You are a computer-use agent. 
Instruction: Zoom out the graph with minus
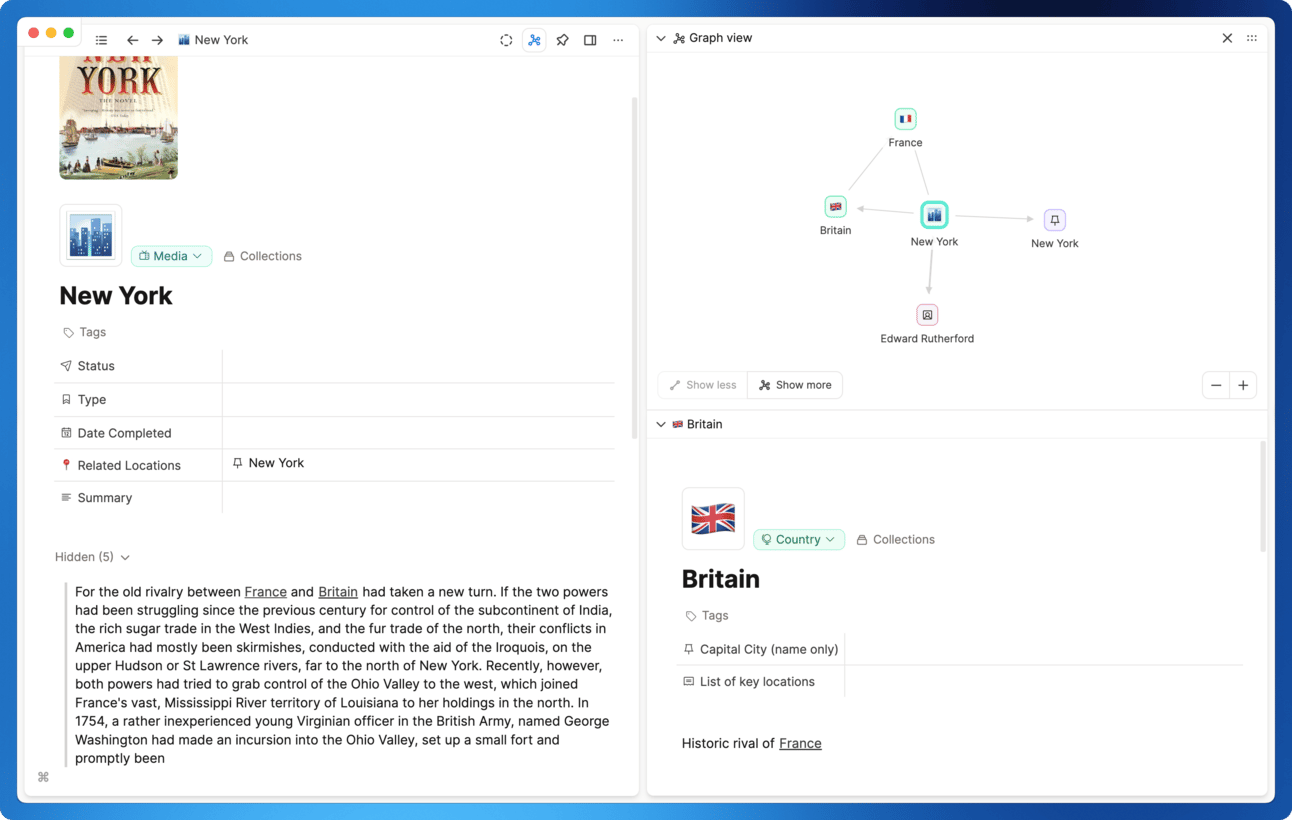(1216, 385)
